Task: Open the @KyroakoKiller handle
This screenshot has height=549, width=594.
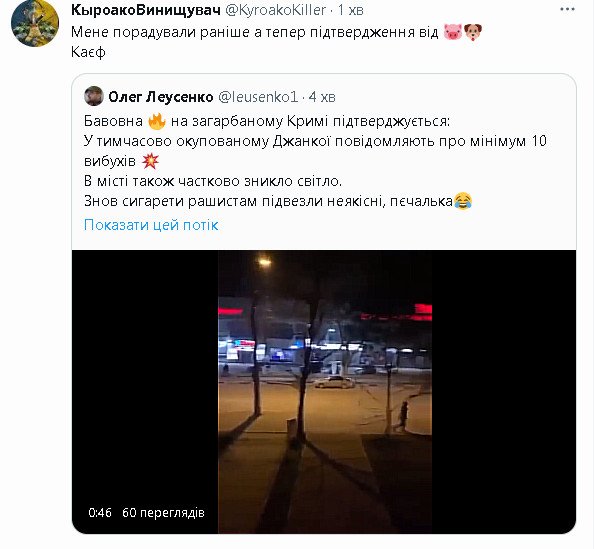Action: tap(275, 10)
